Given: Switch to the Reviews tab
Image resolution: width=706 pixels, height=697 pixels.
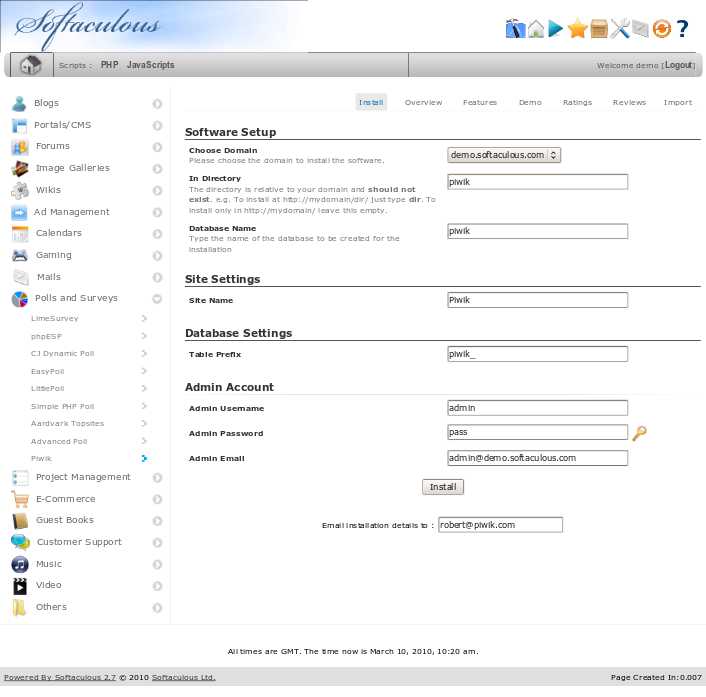Looking at the screenshot, I should pyautogui.click(x=629, y=102).
